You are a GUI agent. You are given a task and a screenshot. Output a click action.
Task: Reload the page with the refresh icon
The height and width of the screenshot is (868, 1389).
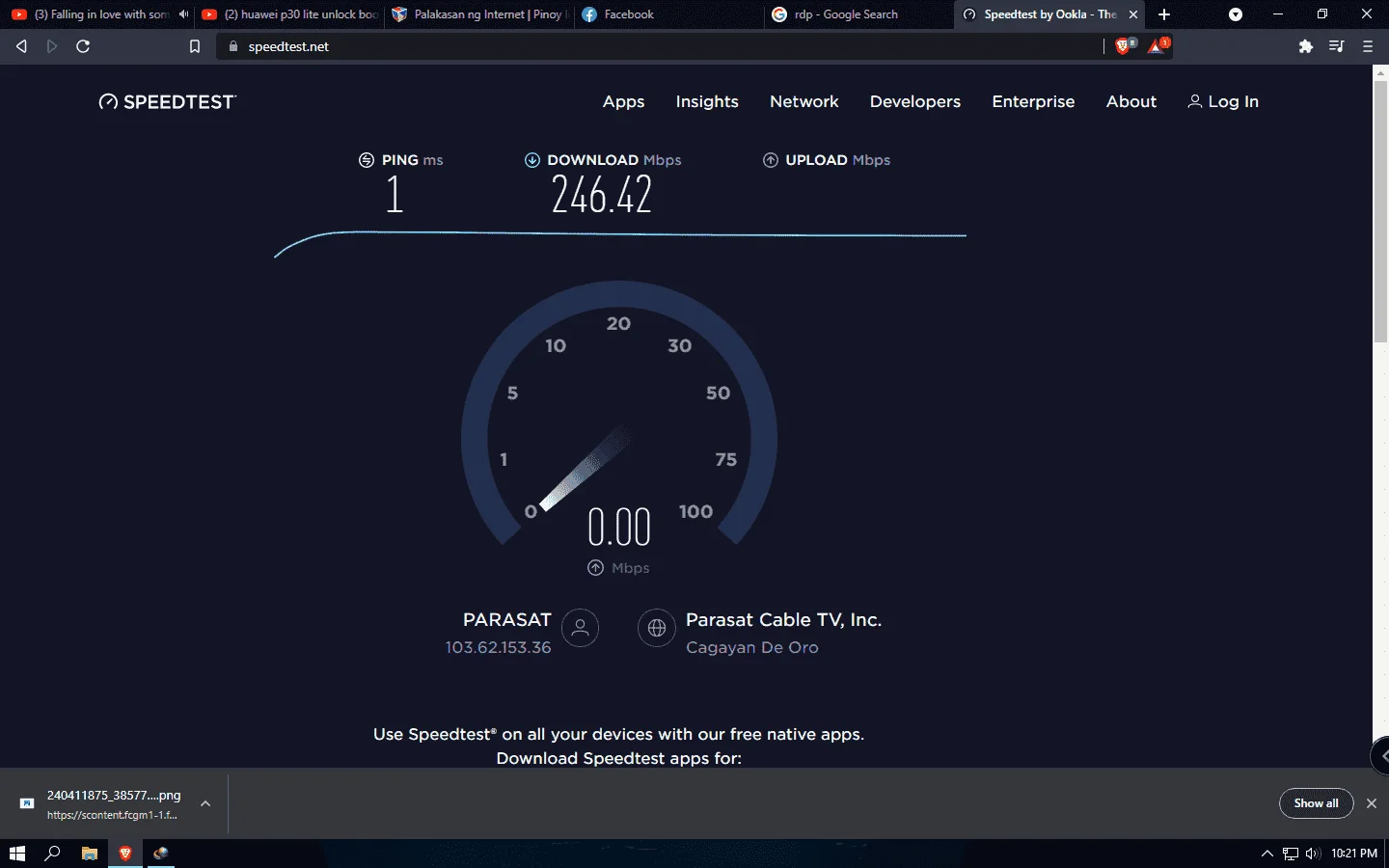pos(83,46)
